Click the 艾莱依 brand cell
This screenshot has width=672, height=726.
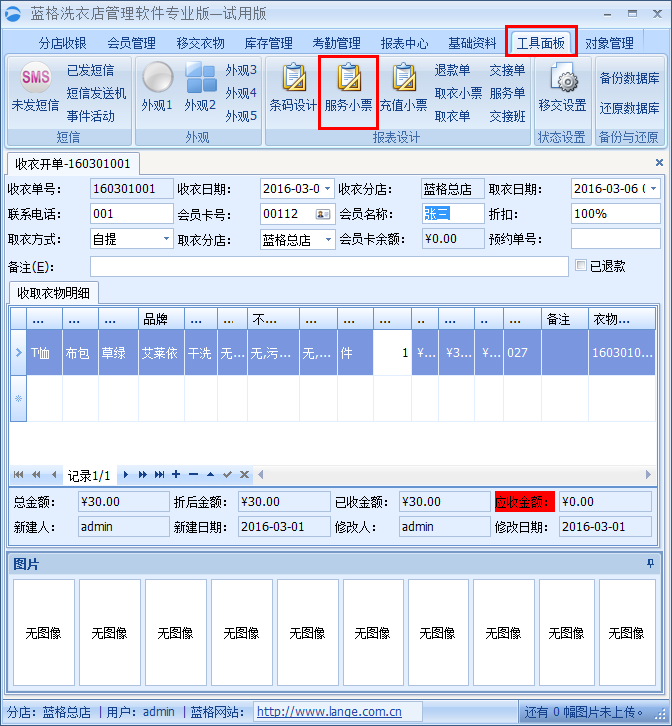click(162, 353)
